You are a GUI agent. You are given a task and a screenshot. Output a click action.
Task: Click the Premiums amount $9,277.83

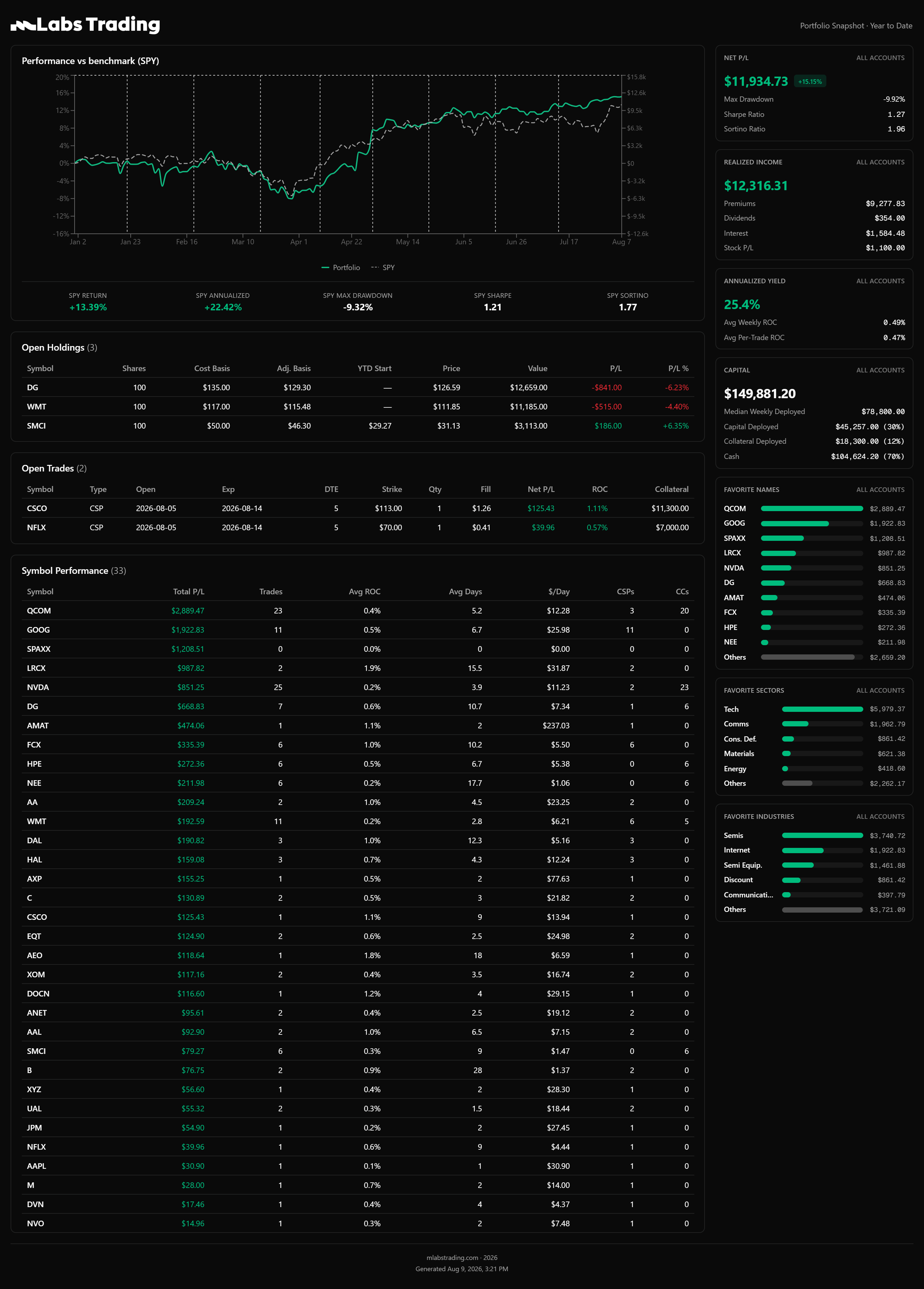(x=885, y=203)
